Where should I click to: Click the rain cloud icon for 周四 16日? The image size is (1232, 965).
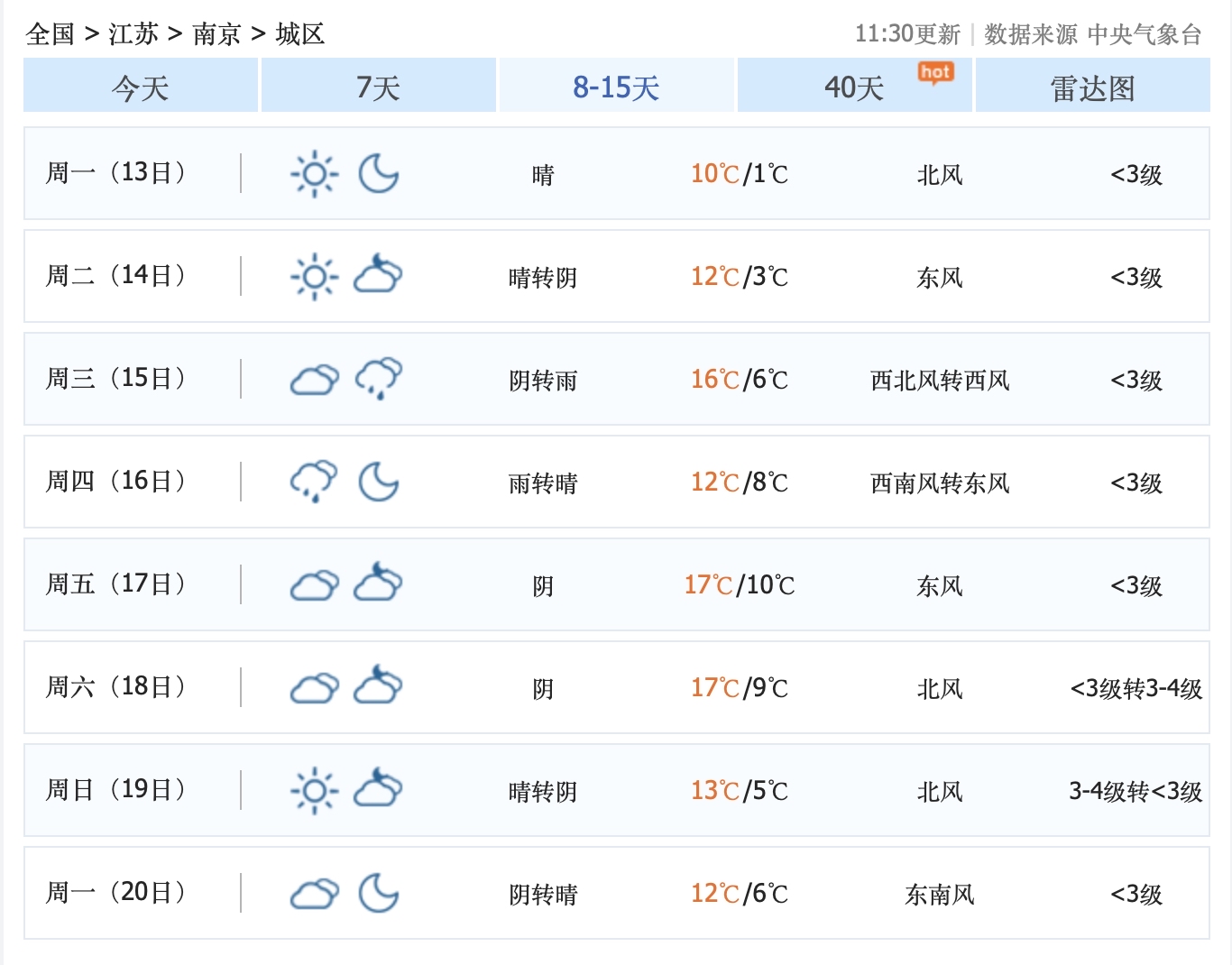[x=314, y=482]
